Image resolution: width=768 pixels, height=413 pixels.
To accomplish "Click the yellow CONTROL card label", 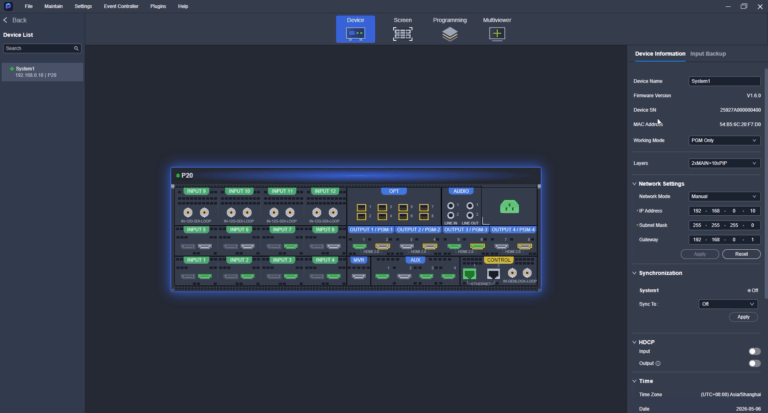I will tap(498, 260).
